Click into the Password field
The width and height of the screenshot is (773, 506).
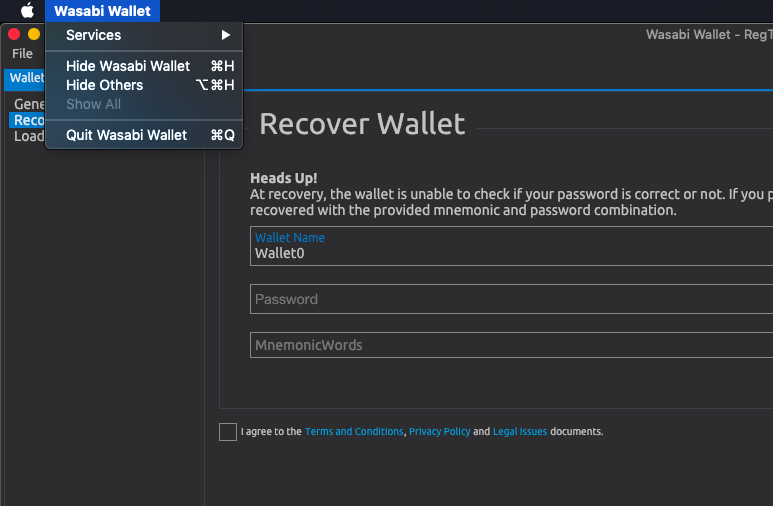[x=511, y=299]
